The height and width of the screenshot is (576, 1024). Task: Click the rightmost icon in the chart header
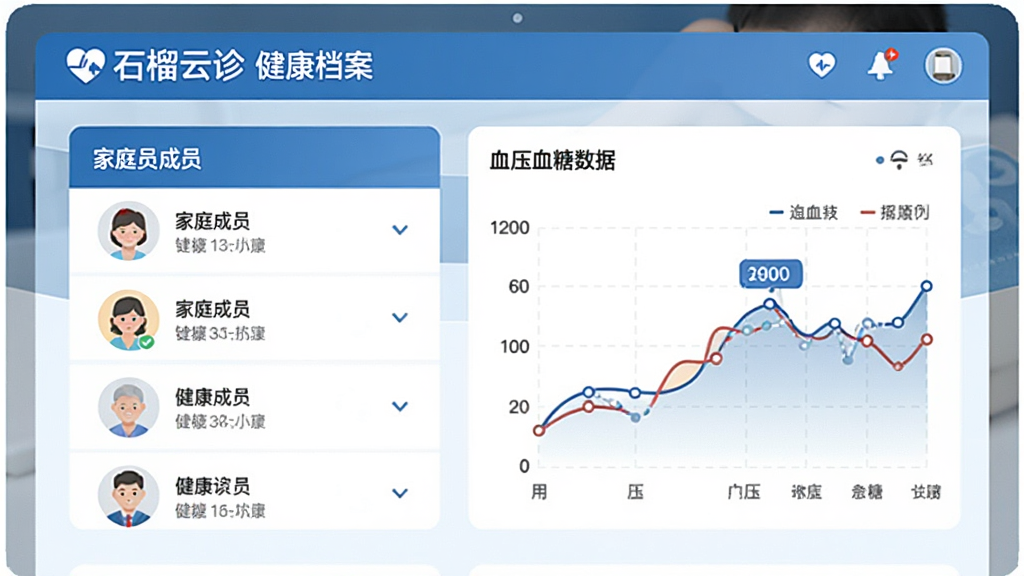pyautogui.click(x=925, y=159)
